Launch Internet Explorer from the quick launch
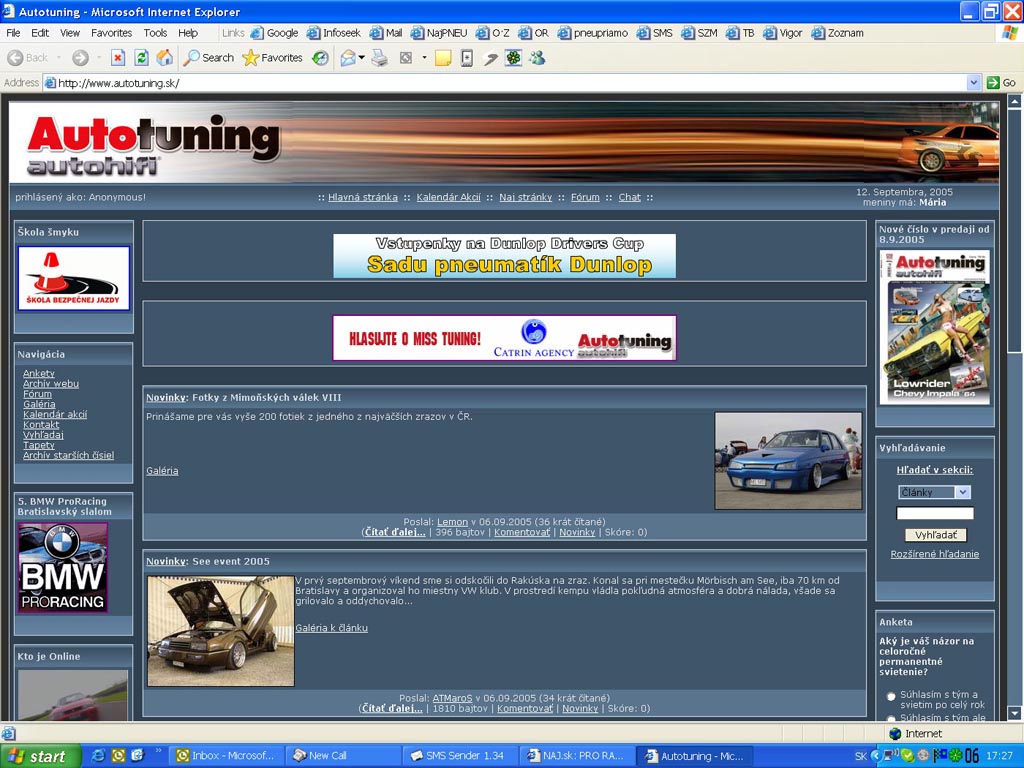1024x768 pixels. tap(99, 756)
